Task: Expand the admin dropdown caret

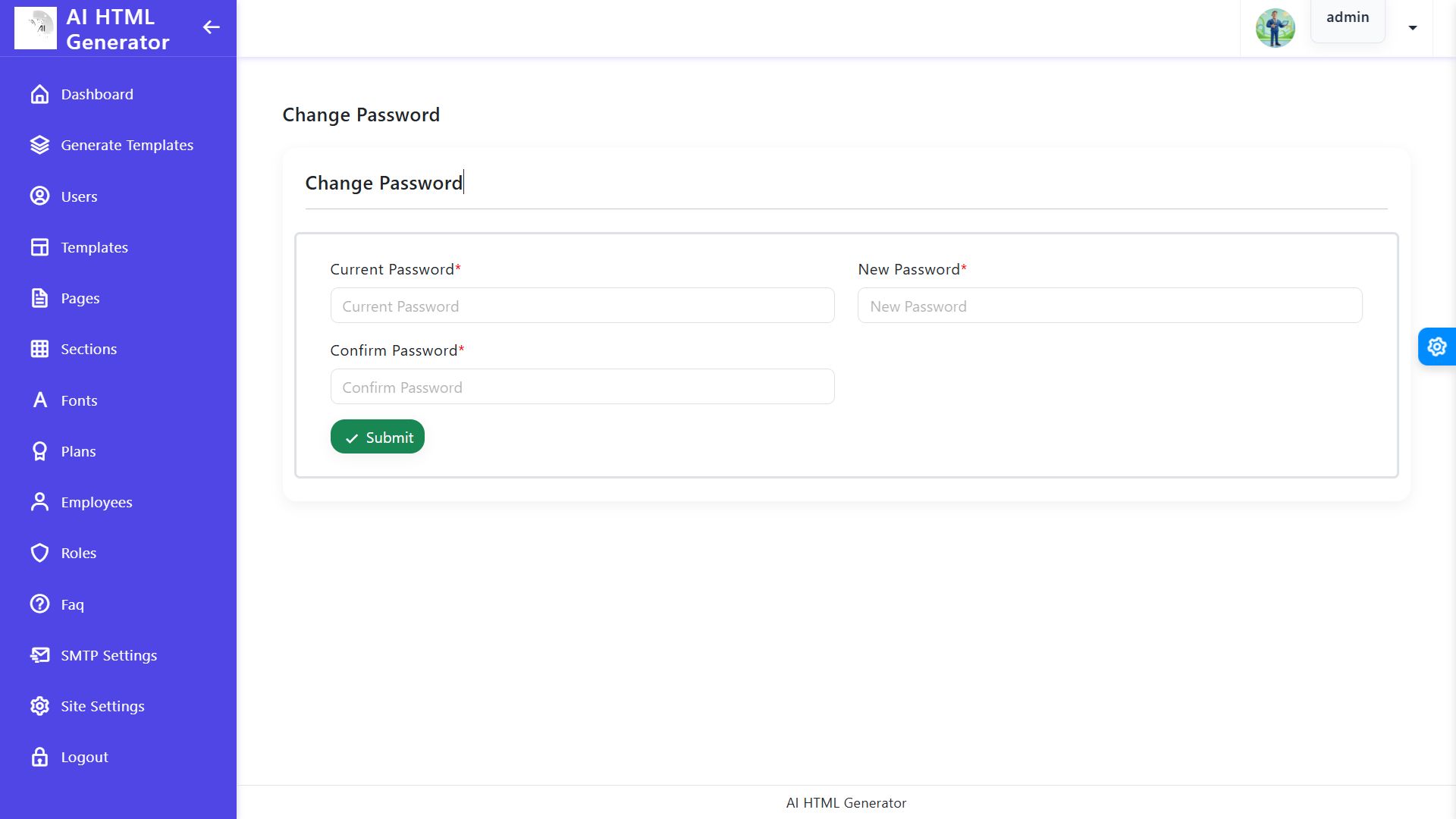Action: 1412,28
